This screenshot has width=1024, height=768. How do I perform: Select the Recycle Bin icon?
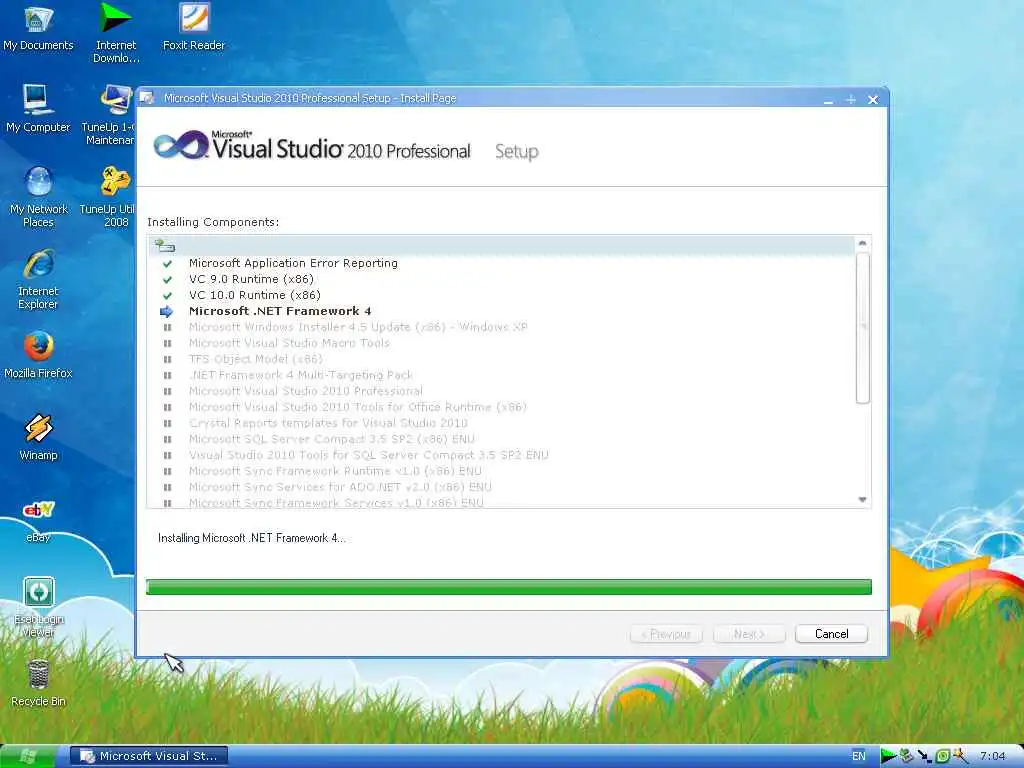coord(38,684)
